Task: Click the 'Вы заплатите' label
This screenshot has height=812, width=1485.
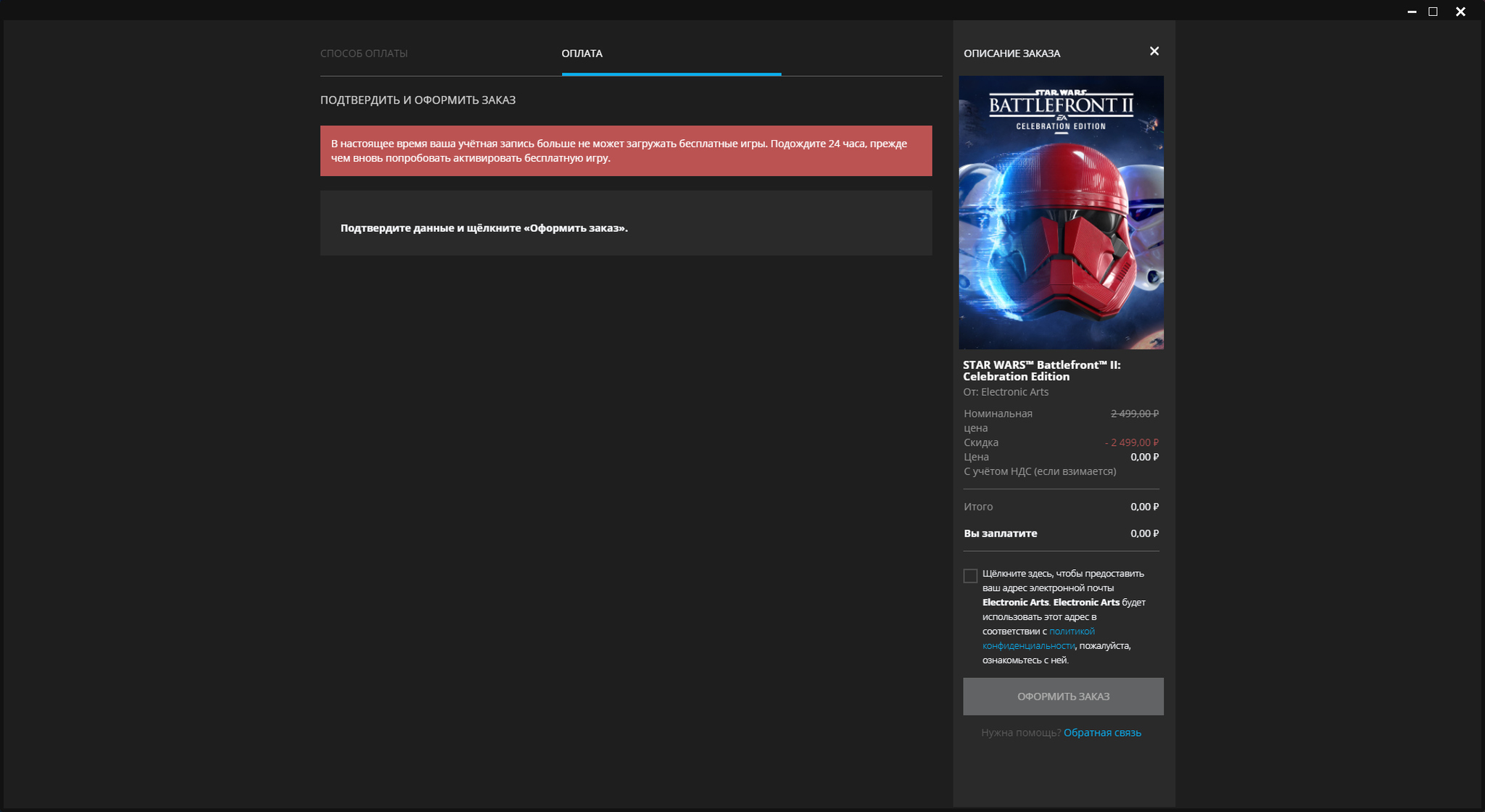Action: [x=1000, y=534]
